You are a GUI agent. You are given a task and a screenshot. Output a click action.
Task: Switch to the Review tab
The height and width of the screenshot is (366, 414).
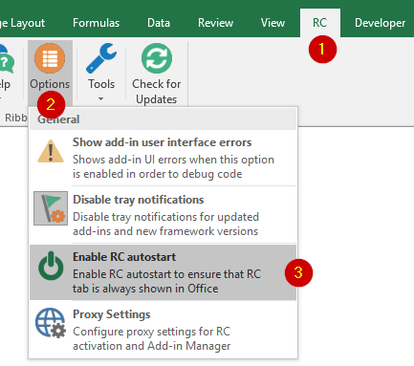(x=215, y=23)
